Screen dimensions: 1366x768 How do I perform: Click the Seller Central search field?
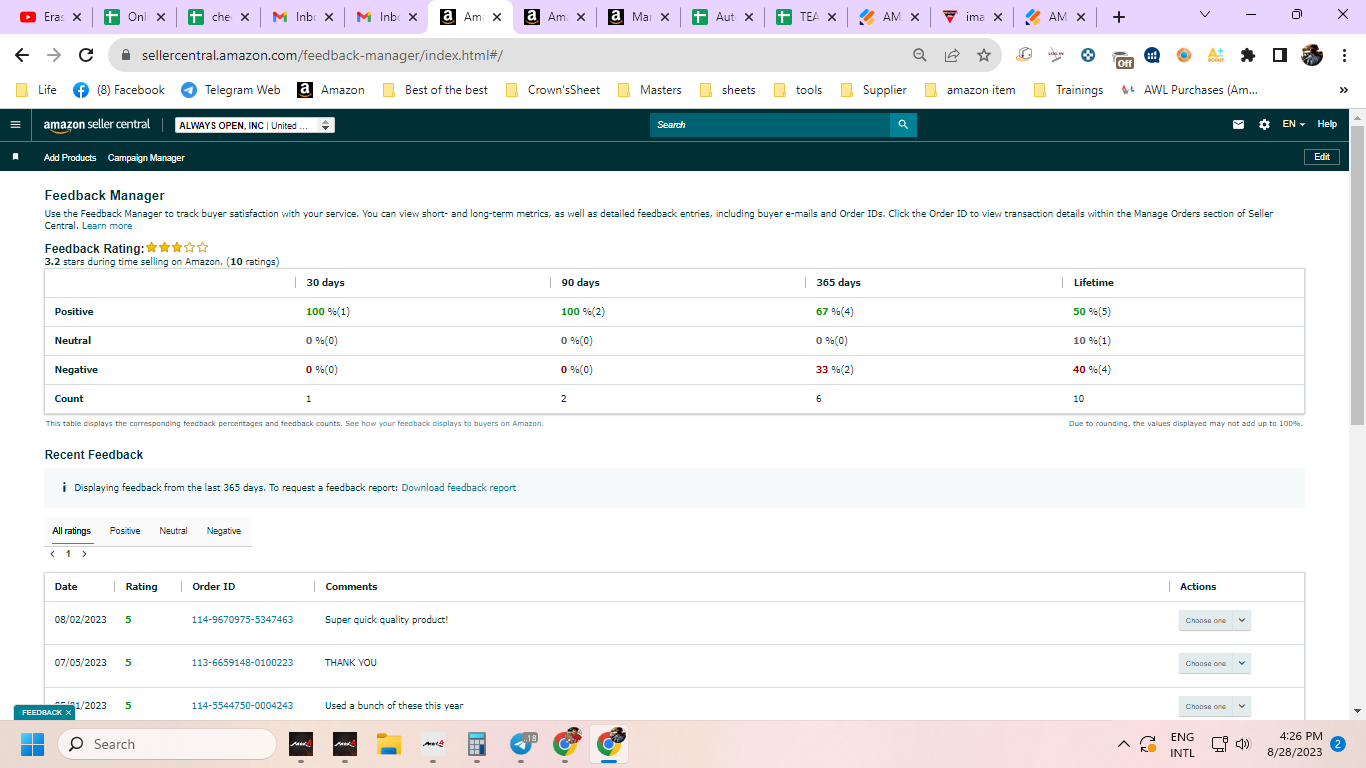pos(770,125)
